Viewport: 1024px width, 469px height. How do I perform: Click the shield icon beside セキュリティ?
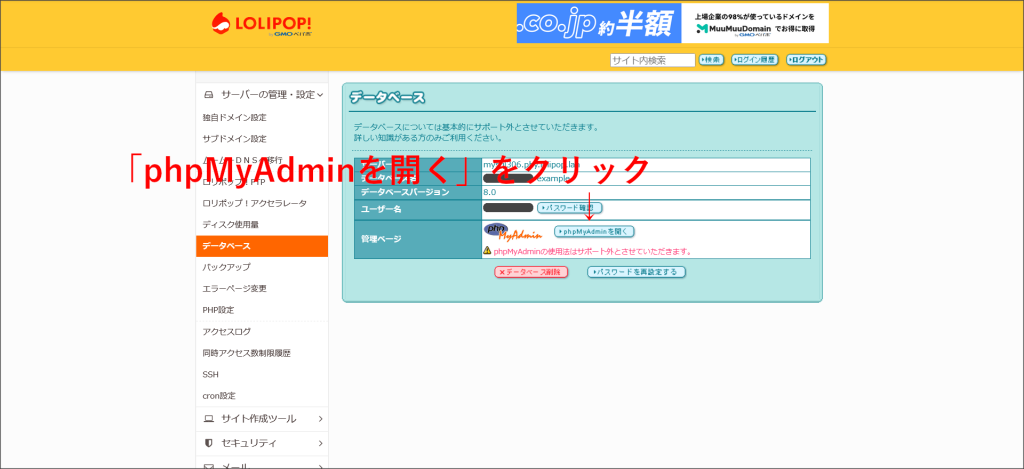tap(209, 443)
